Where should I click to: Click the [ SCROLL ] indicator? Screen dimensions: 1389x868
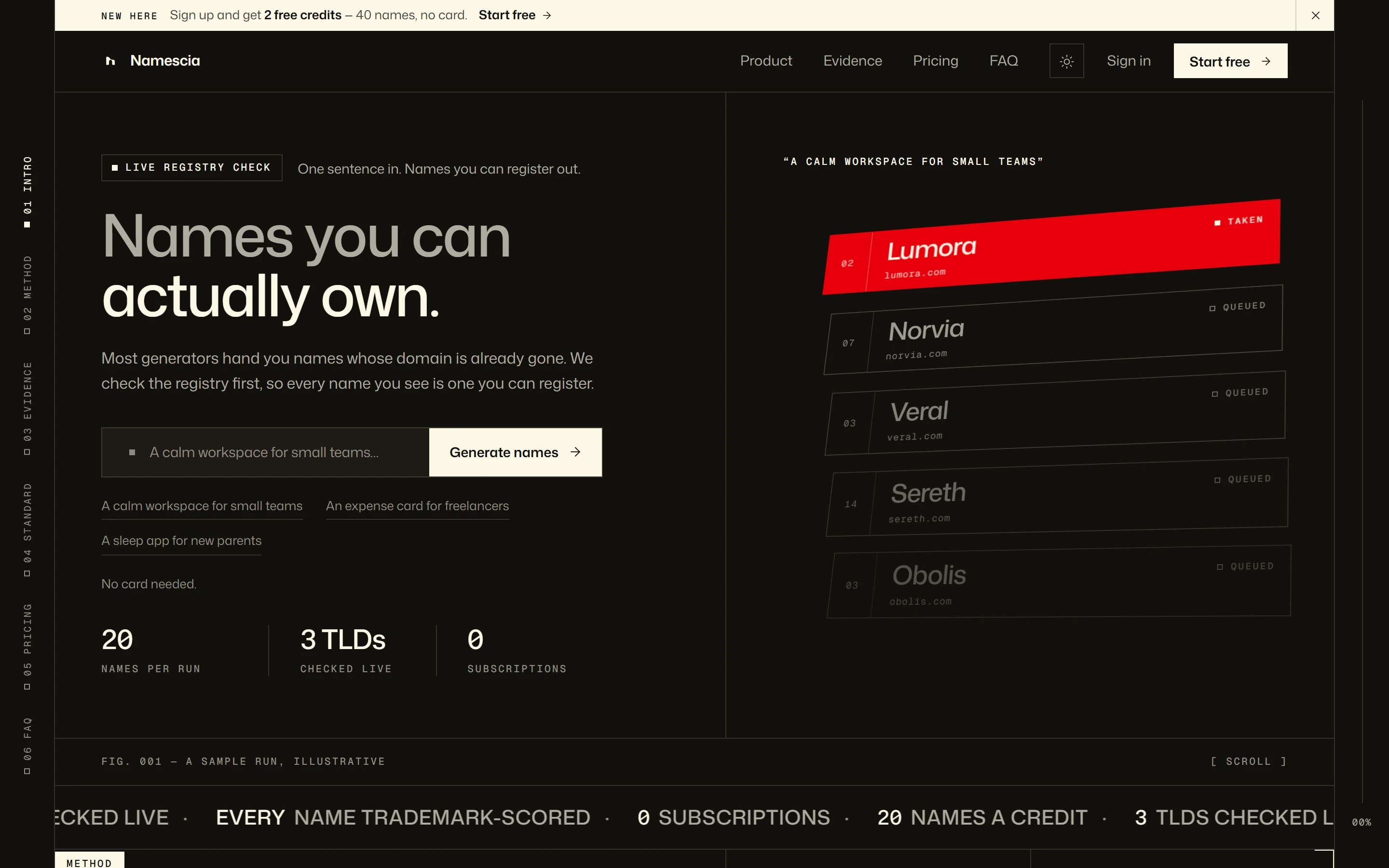[x=1248, y=762]
